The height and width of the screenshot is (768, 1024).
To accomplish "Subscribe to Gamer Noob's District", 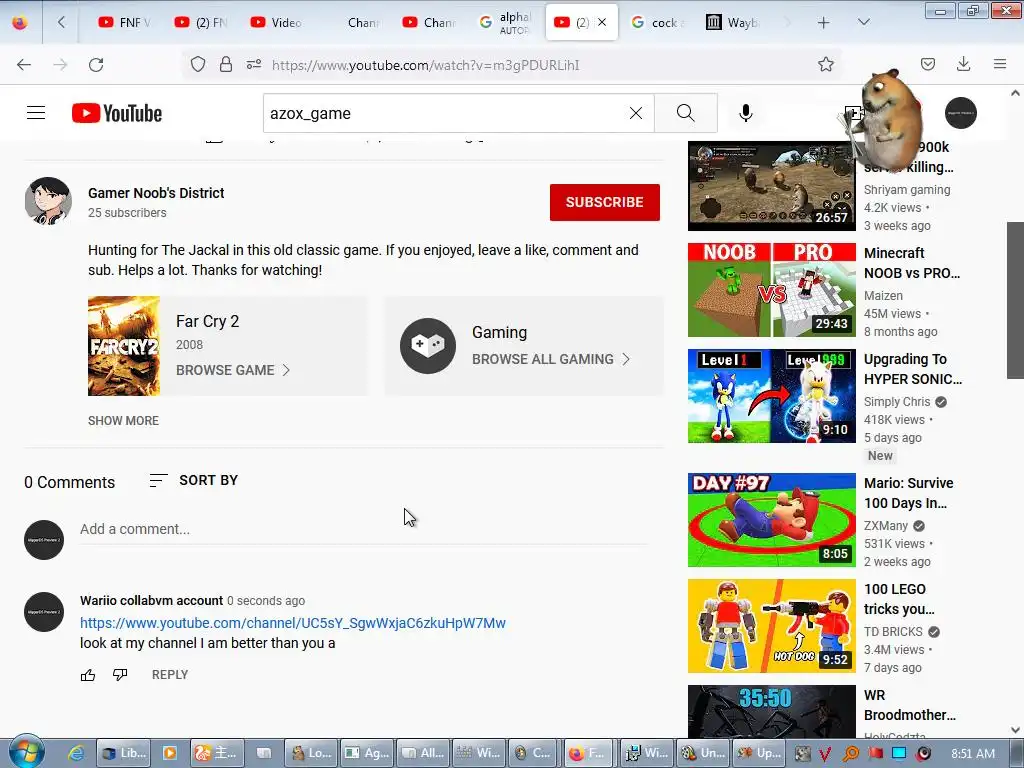I will [x=605, y=202].
